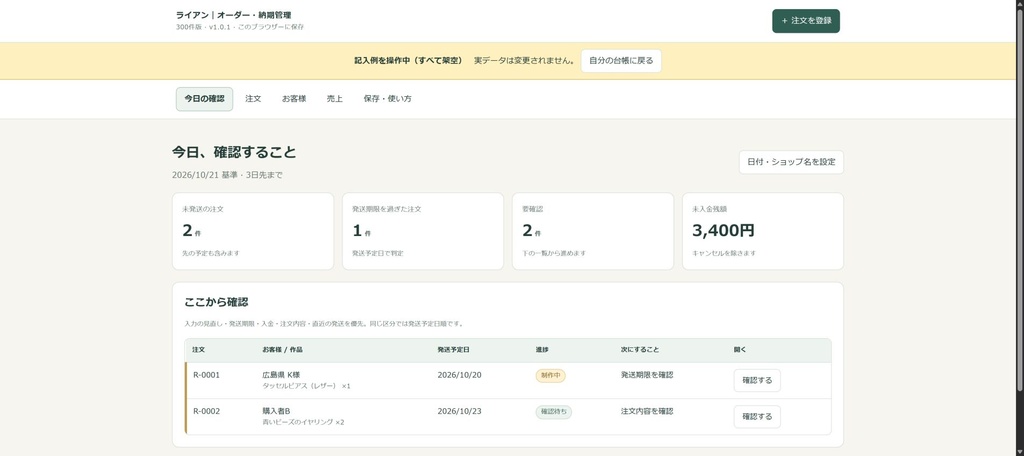This screenshot has width=1024, height=456.
Task: Switch to the 注文 tab
Action: point(253,99)
